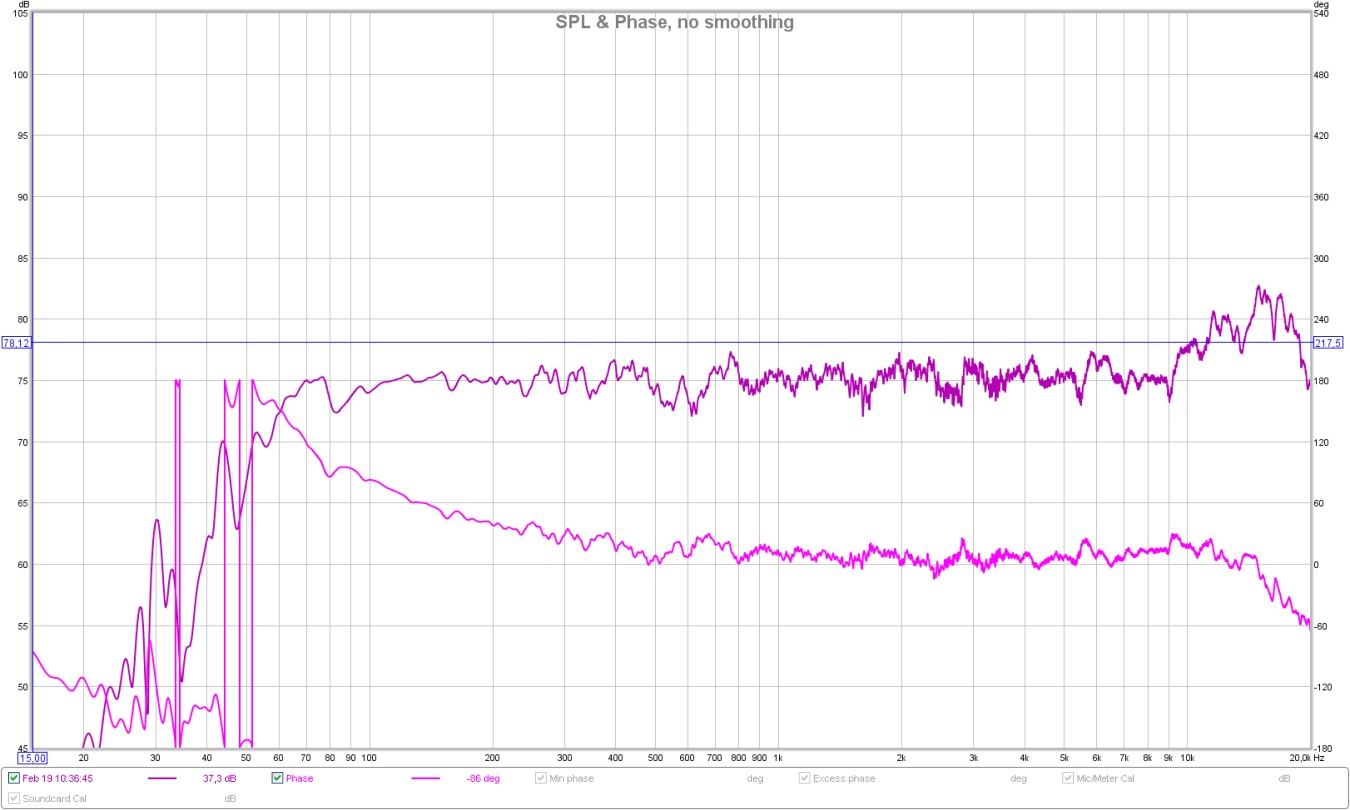This screenshot has width=1350, height=810.
Task: Click the 540 label on the deg axis
Action: pos(1322,13)
